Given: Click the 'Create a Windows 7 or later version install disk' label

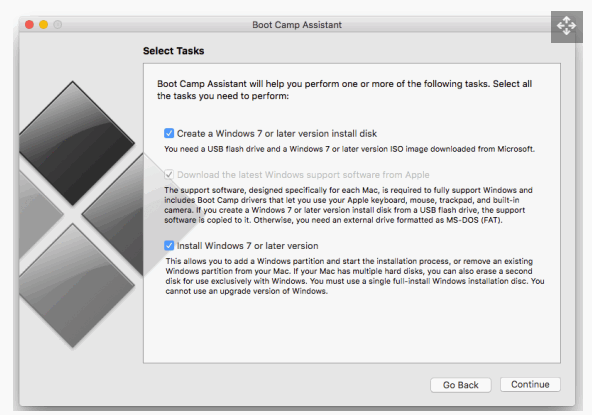Looking at the screenshot, I should coord(277,134).
